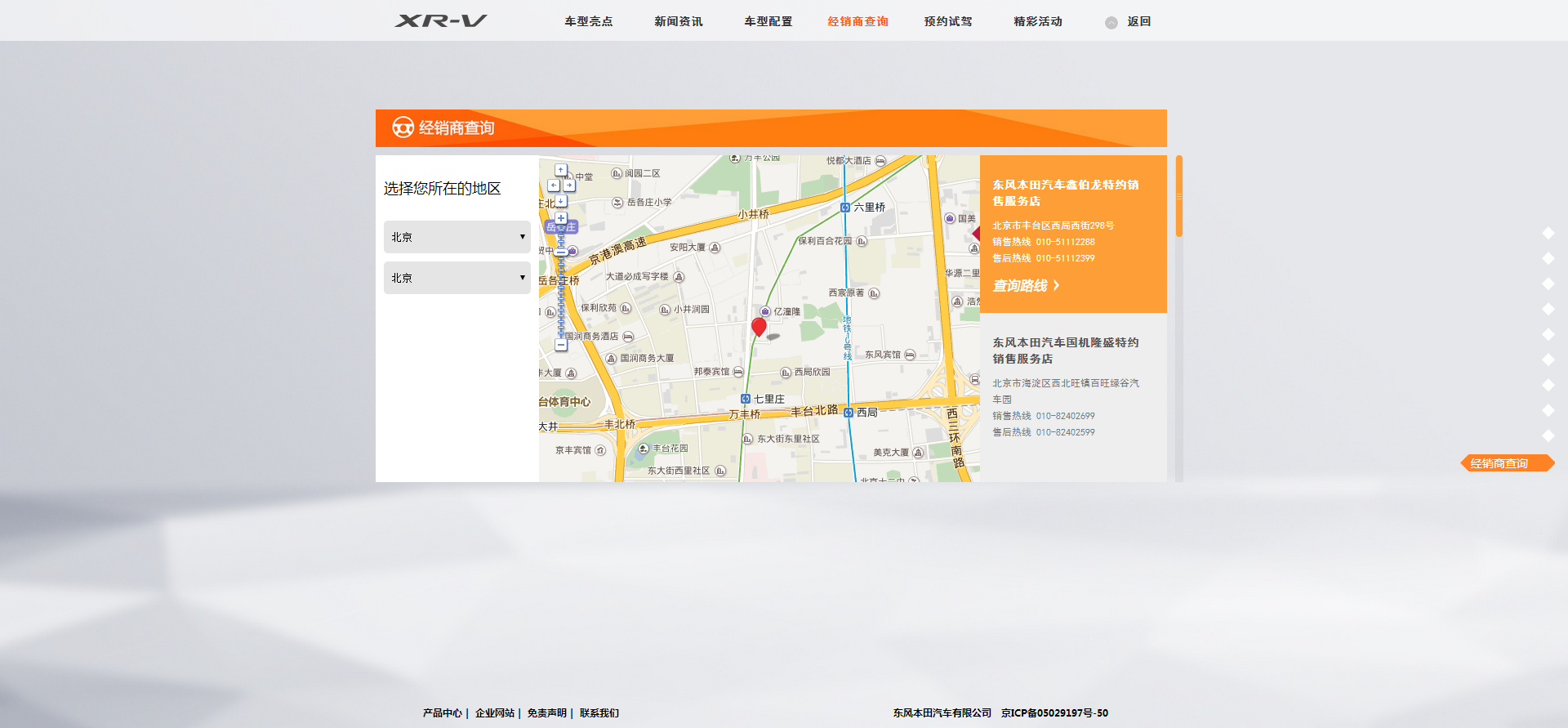Click the 邦泰宾馆 hotel icon
The image size is (1568, 728).
[x=738, y=372]
